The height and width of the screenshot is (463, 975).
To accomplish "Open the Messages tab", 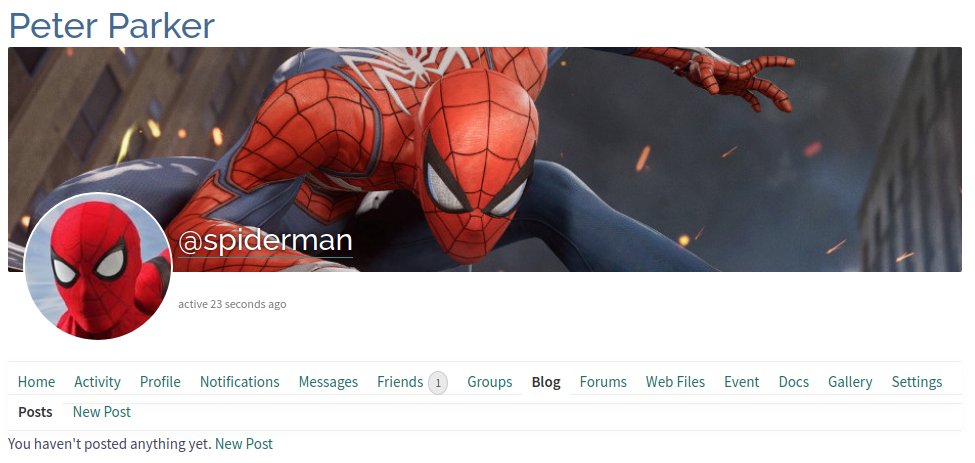I will (328, 382).
